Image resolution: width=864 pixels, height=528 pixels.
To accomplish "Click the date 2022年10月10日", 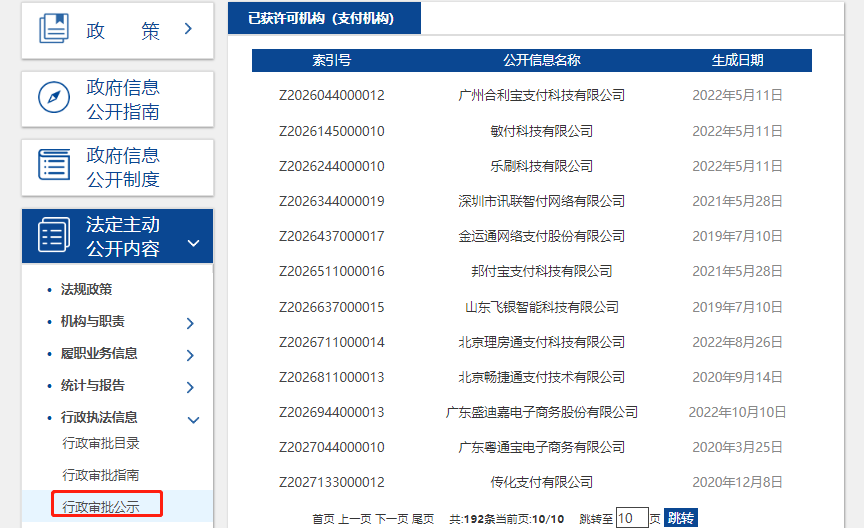I will pyautogui.click(x=737, y=412).
